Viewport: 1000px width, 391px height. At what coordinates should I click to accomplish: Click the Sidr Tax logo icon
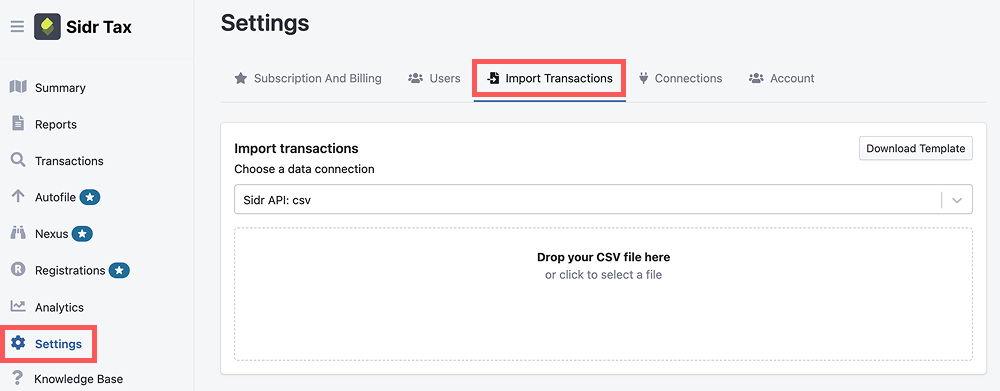[47, 27]
